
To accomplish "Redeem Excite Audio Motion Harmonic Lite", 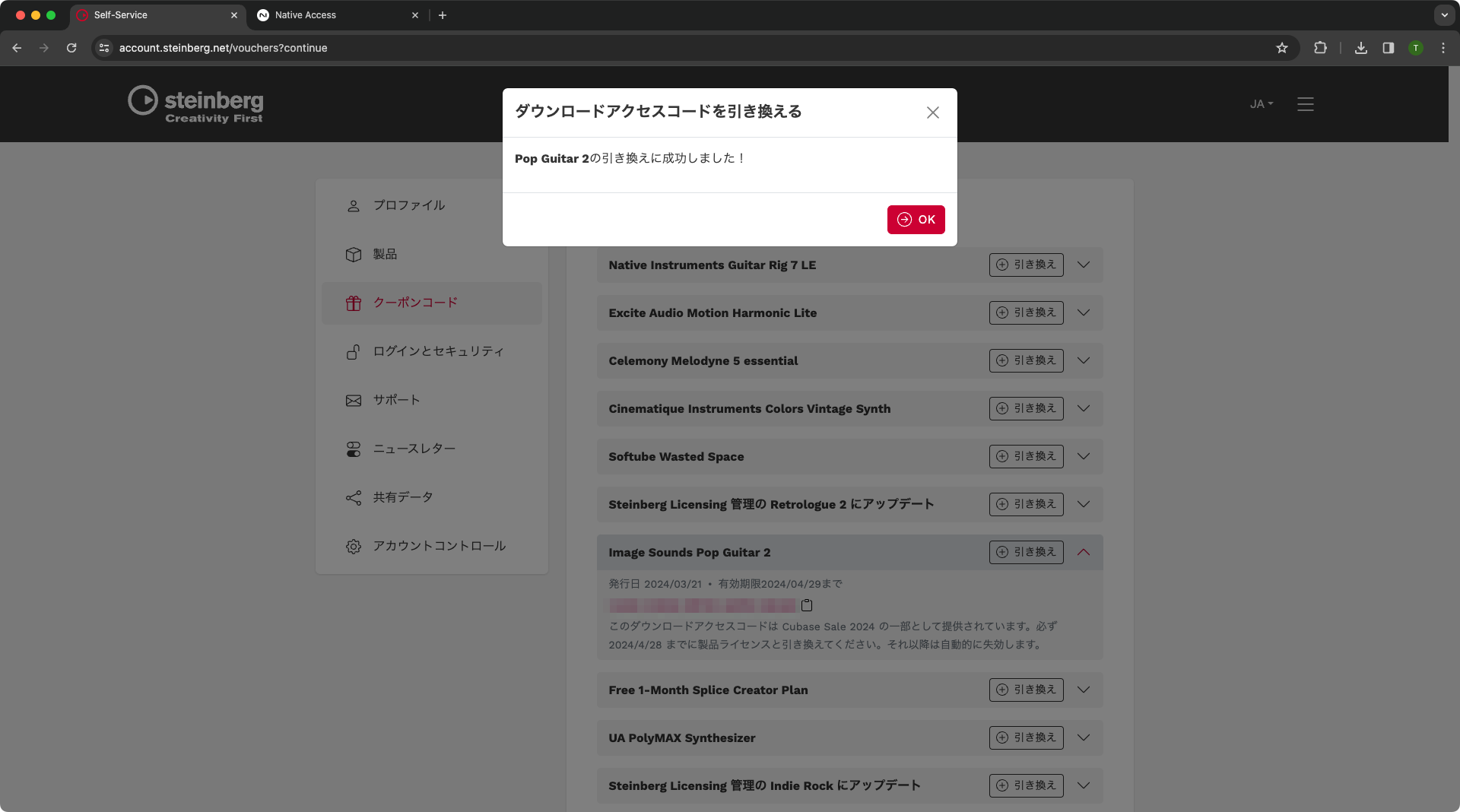I will (x=1026, y=312).
